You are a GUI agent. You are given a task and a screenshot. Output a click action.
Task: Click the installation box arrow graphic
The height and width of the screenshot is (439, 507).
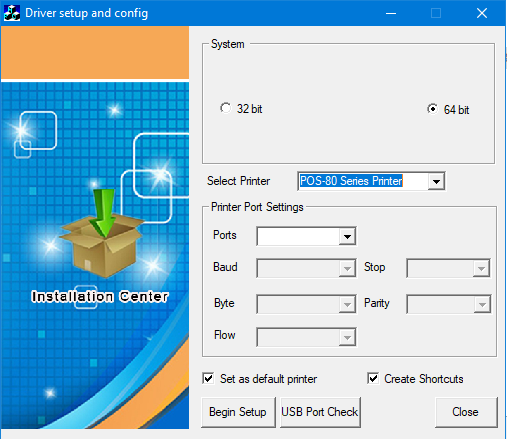tap(103, 233)
